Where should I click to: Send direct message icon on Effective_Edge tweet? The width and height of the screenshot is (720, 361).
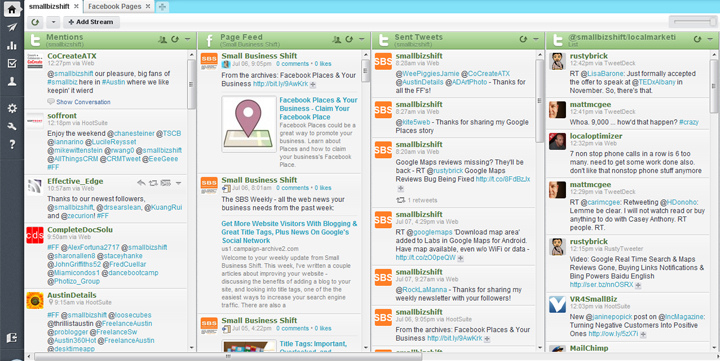166,183
